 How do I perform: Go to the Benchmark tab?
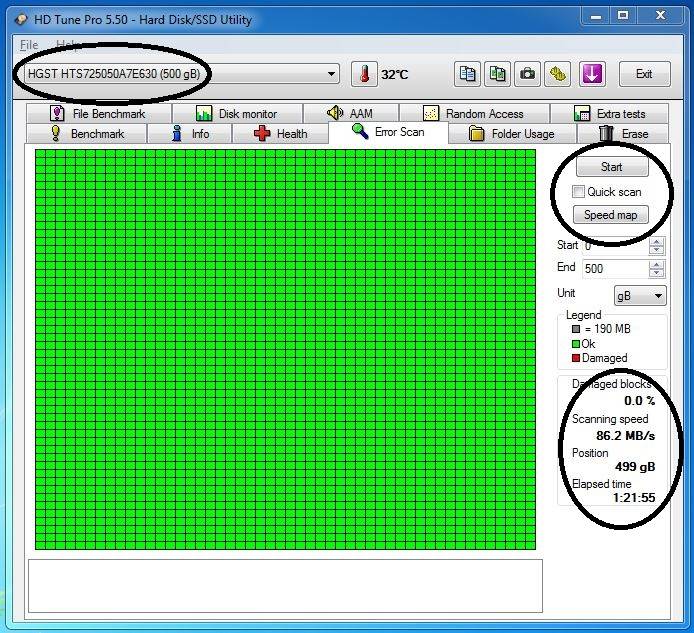(87, 134)
